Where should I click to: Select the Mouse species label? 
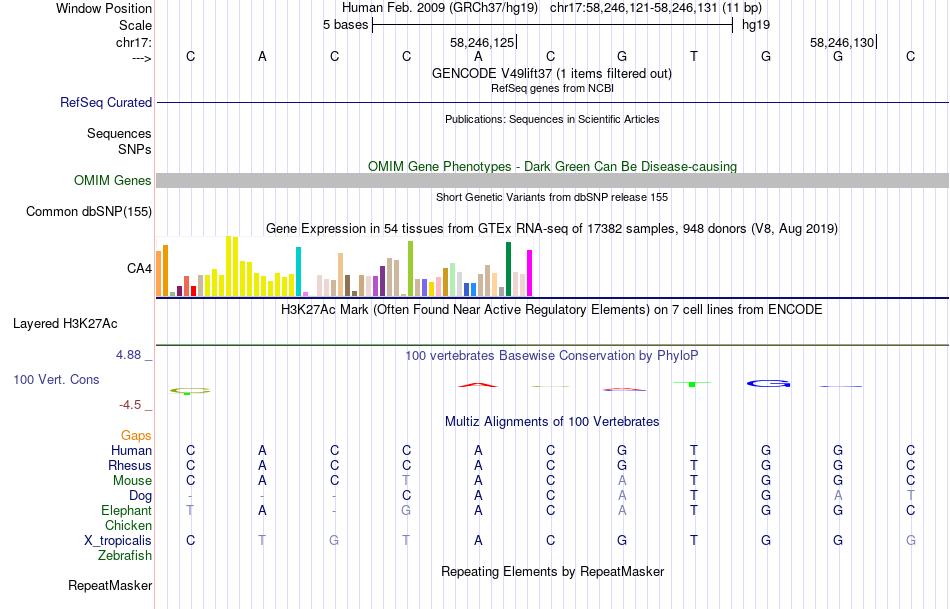pos(132,481)
